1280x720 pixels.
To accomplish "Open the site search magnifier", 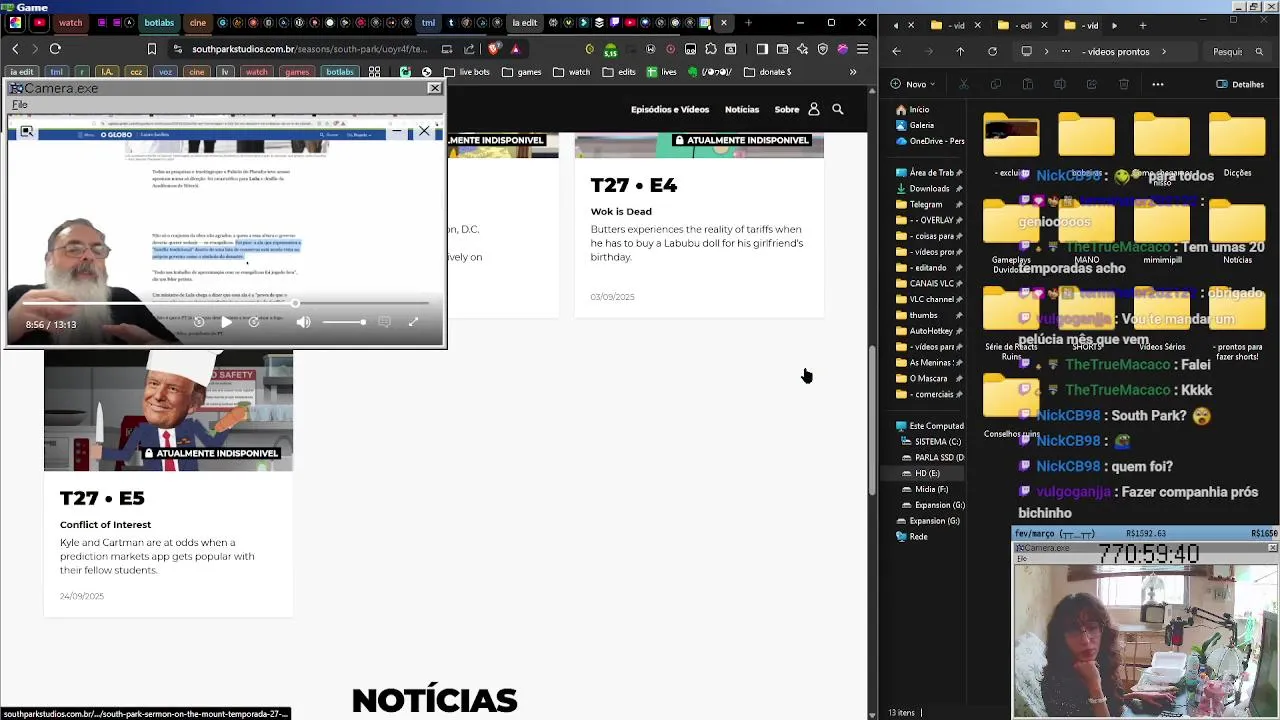I will 838,109.
